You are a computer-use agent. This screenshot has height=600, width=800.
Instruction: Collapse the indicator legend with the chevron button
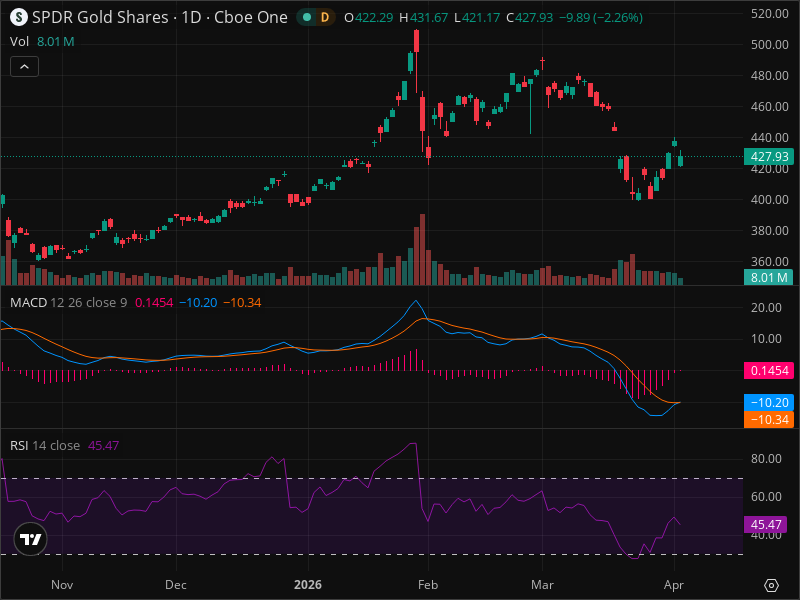tap(24, 67)
